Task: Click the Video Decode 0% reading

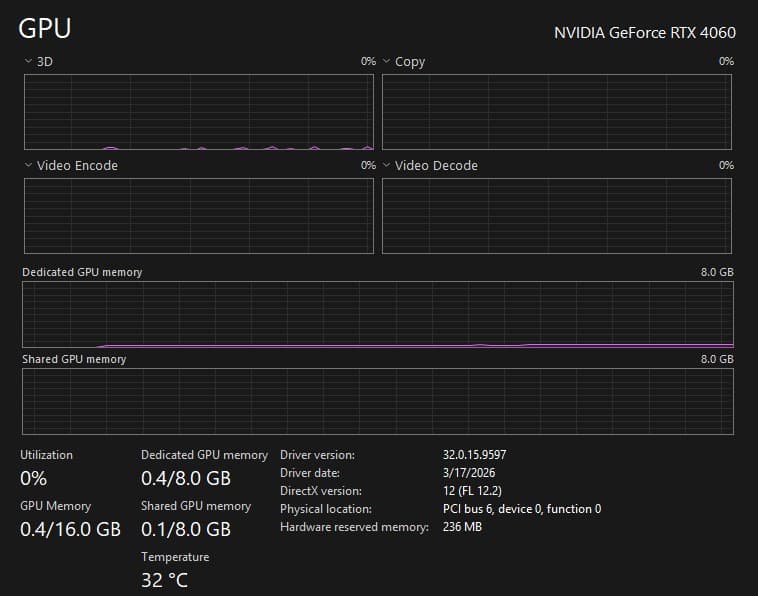Action: tap(726, 165)
